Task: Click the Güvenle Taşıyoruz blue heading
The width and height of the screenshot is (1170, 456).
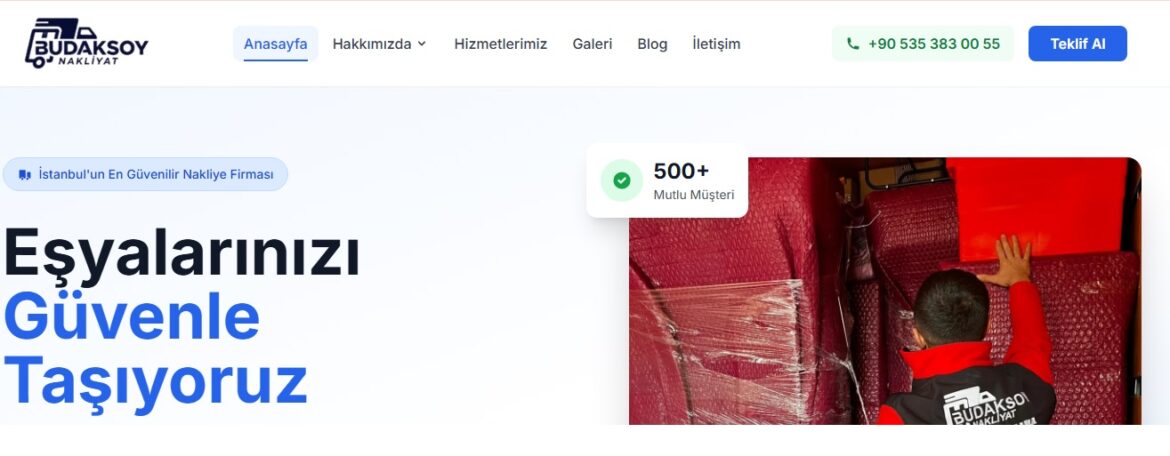Action: (x=155, y=349)
